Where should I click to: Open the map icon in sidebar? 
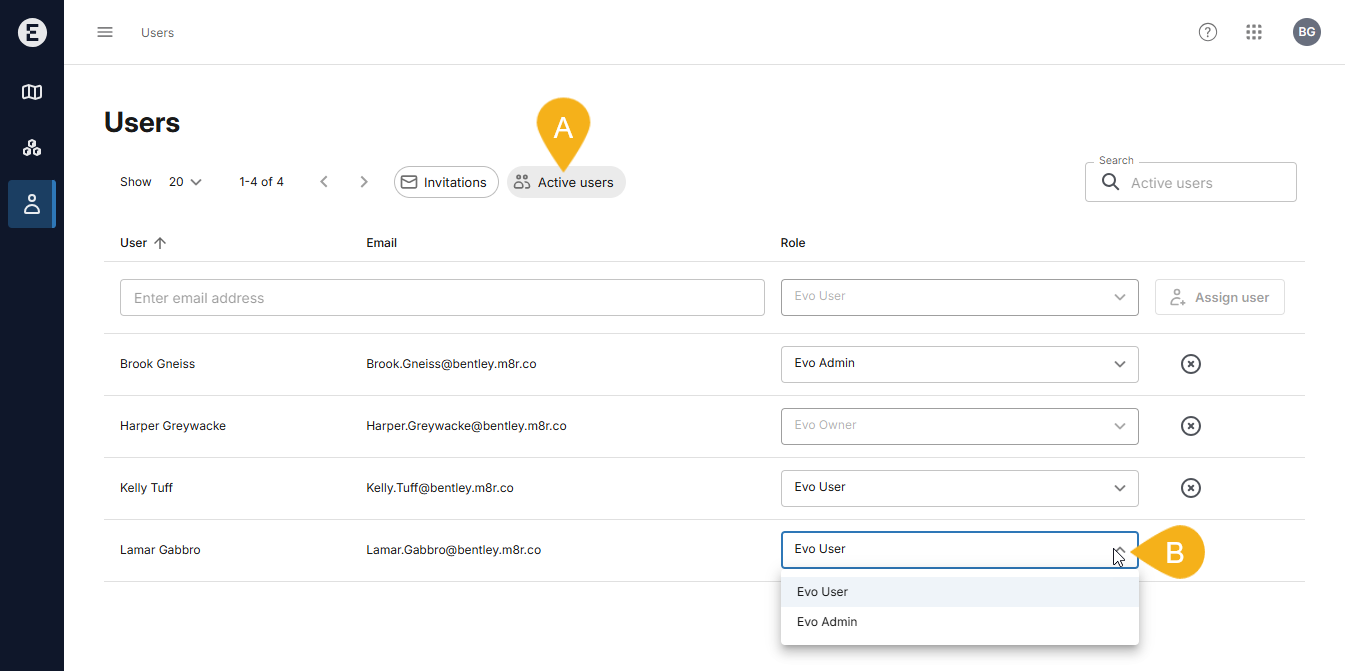[32, 92]
